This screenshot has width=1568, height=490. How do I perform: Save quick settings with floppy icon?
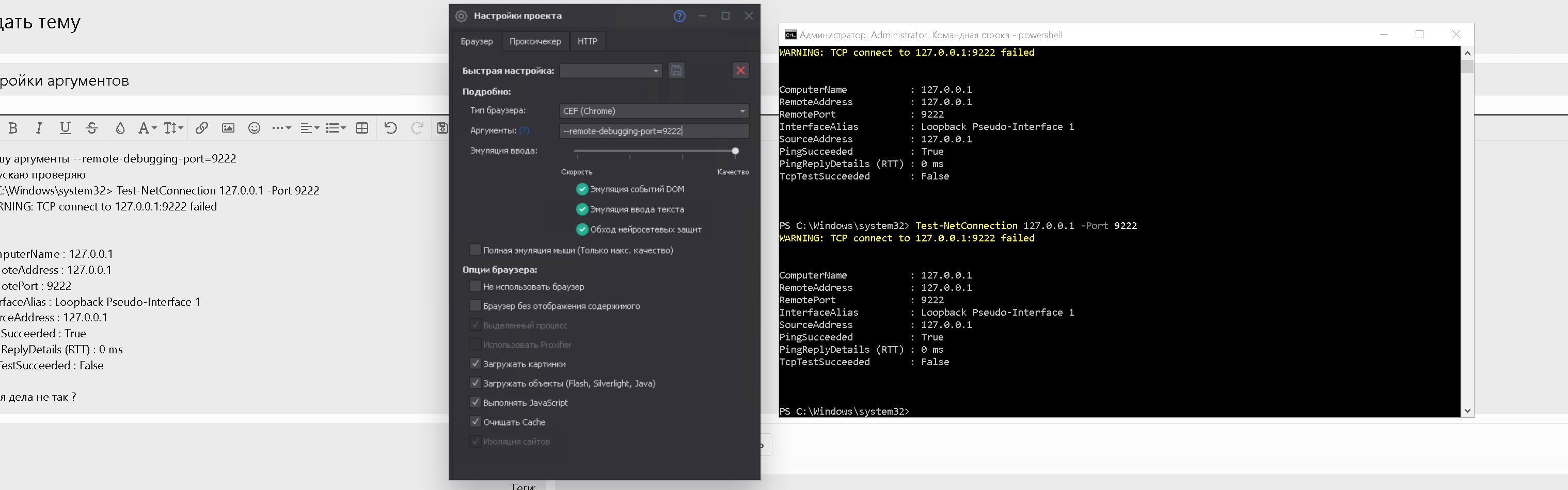point(676,71)
